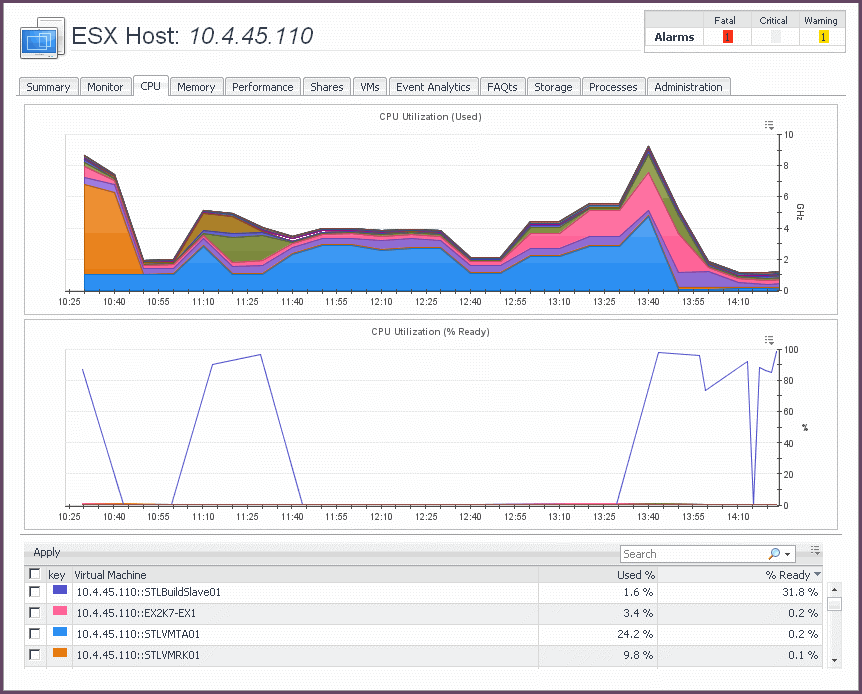Screen dimensions: 862x694
Task: Click the Apply button above the table
Action: click(47, 552)
